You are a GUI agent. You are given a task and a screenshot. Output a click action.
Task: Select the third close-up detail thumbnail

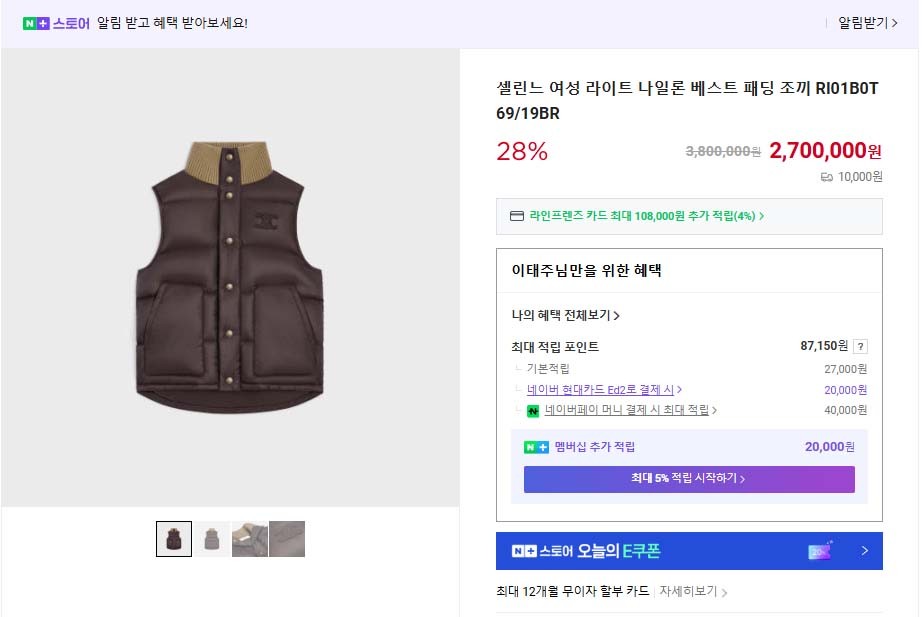249,539
